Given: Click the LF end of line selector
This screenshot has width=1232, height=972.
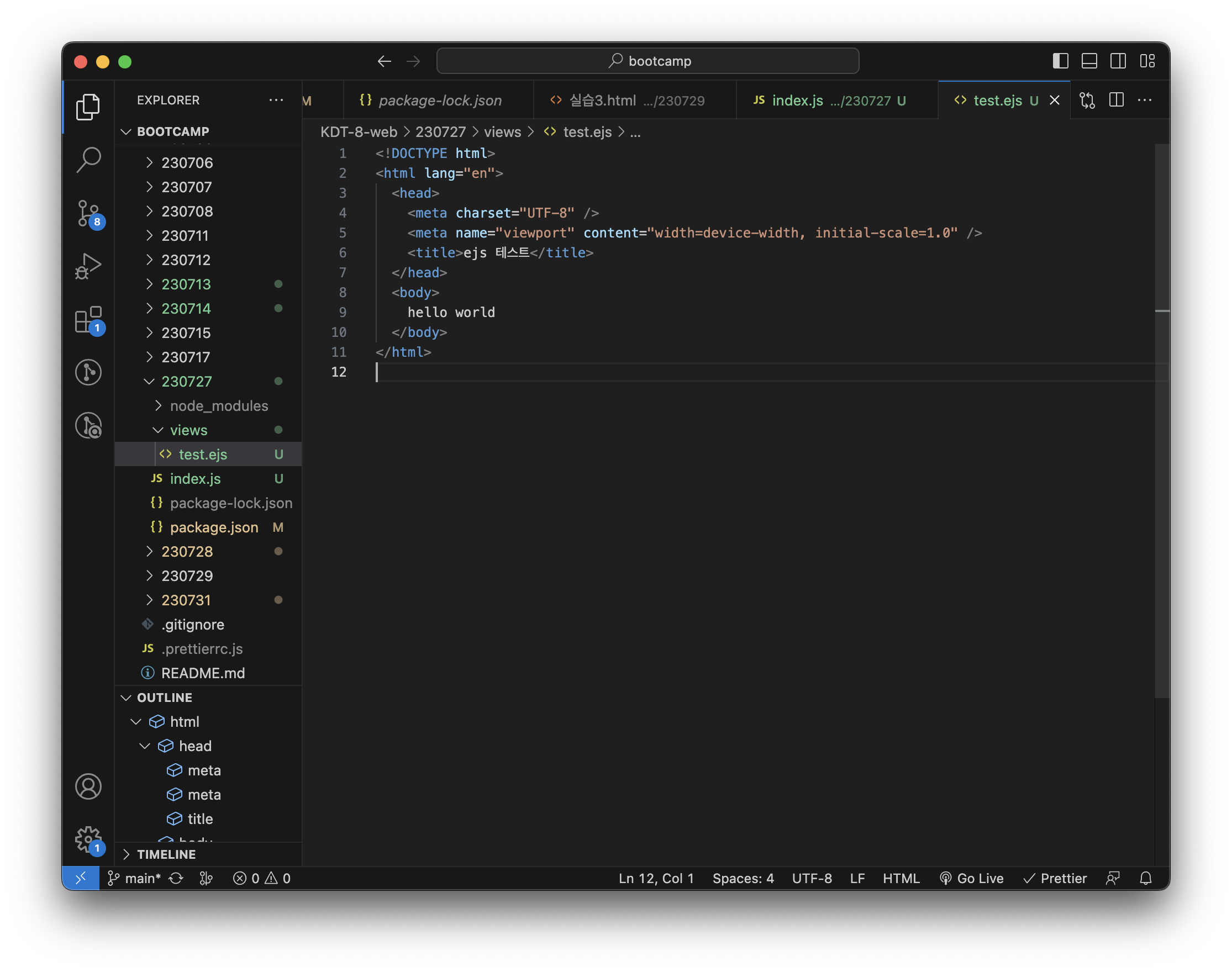Looking at the screenshot, I should click(857, 878).
